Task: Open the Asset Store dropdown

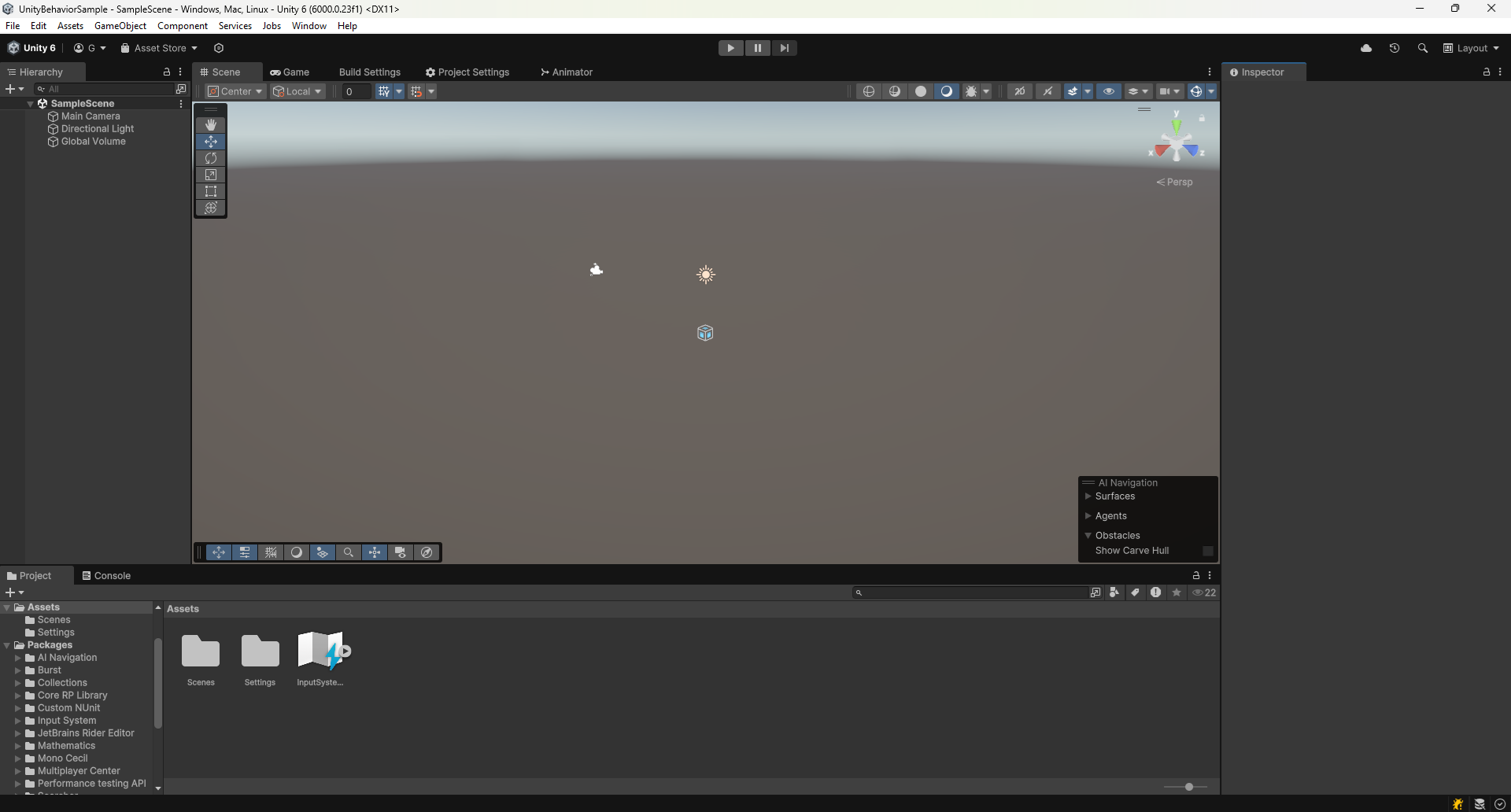Action: 159,48
